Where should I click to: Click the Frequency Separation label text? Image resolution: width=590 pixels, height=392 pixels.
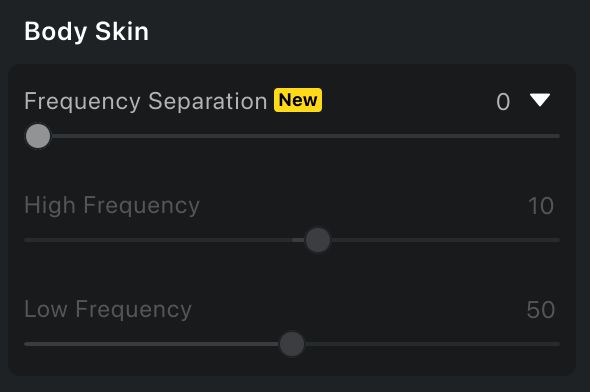pyautogui.click(x=146, y=101)
